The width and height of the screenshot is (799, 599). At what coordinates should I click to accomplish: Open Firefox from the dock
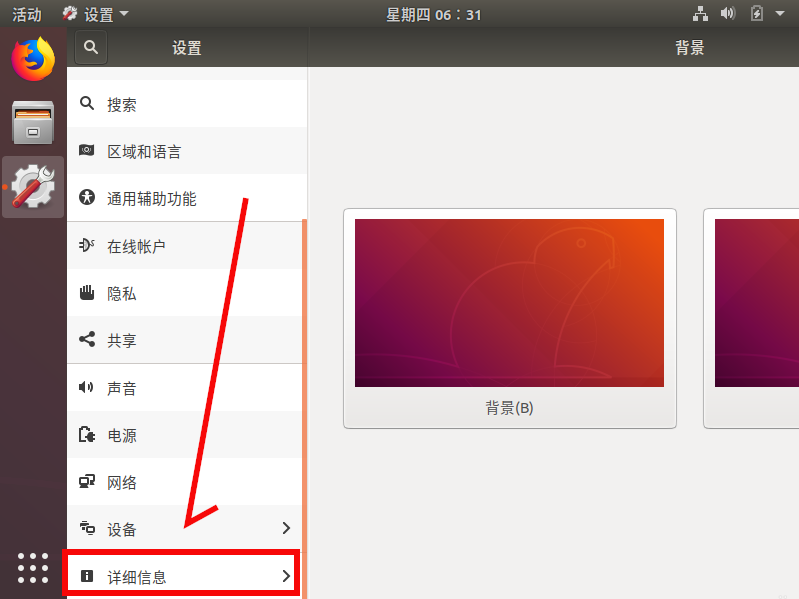click(33, 59)
